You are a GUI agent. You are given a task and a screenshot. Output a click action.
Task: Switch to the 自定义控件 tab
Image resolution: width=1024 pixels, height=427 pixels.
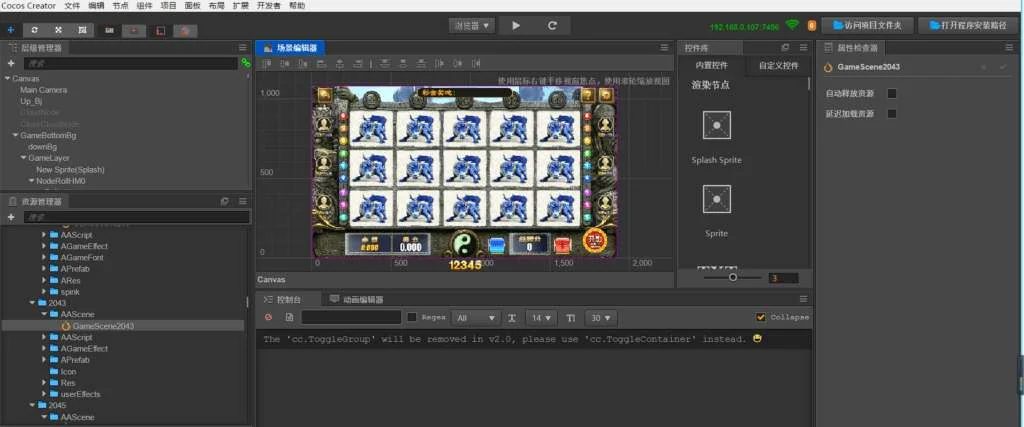tap(778, 66)
